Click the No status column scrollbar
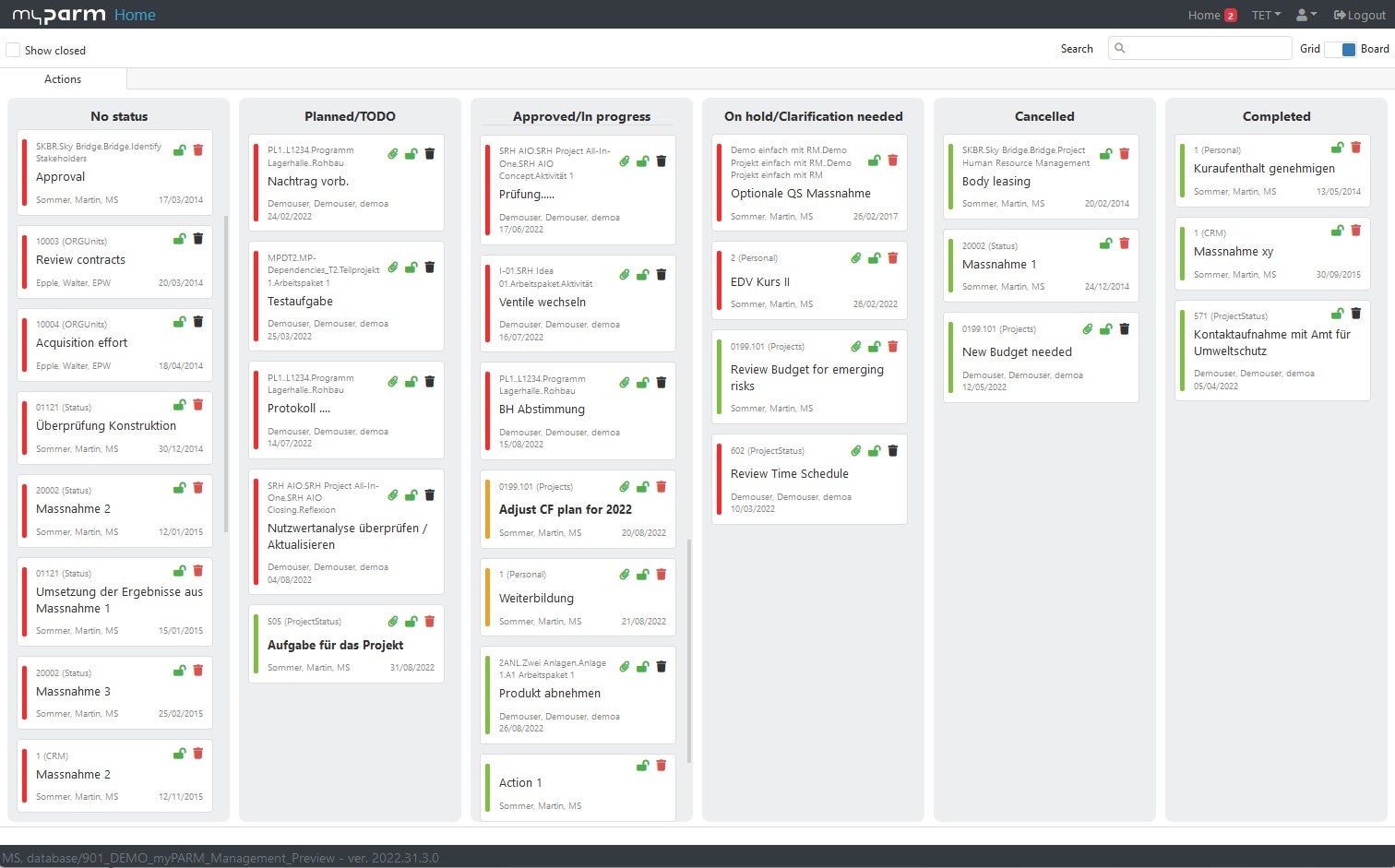The width and height of the screenshot is (1395, 868). 226,374
